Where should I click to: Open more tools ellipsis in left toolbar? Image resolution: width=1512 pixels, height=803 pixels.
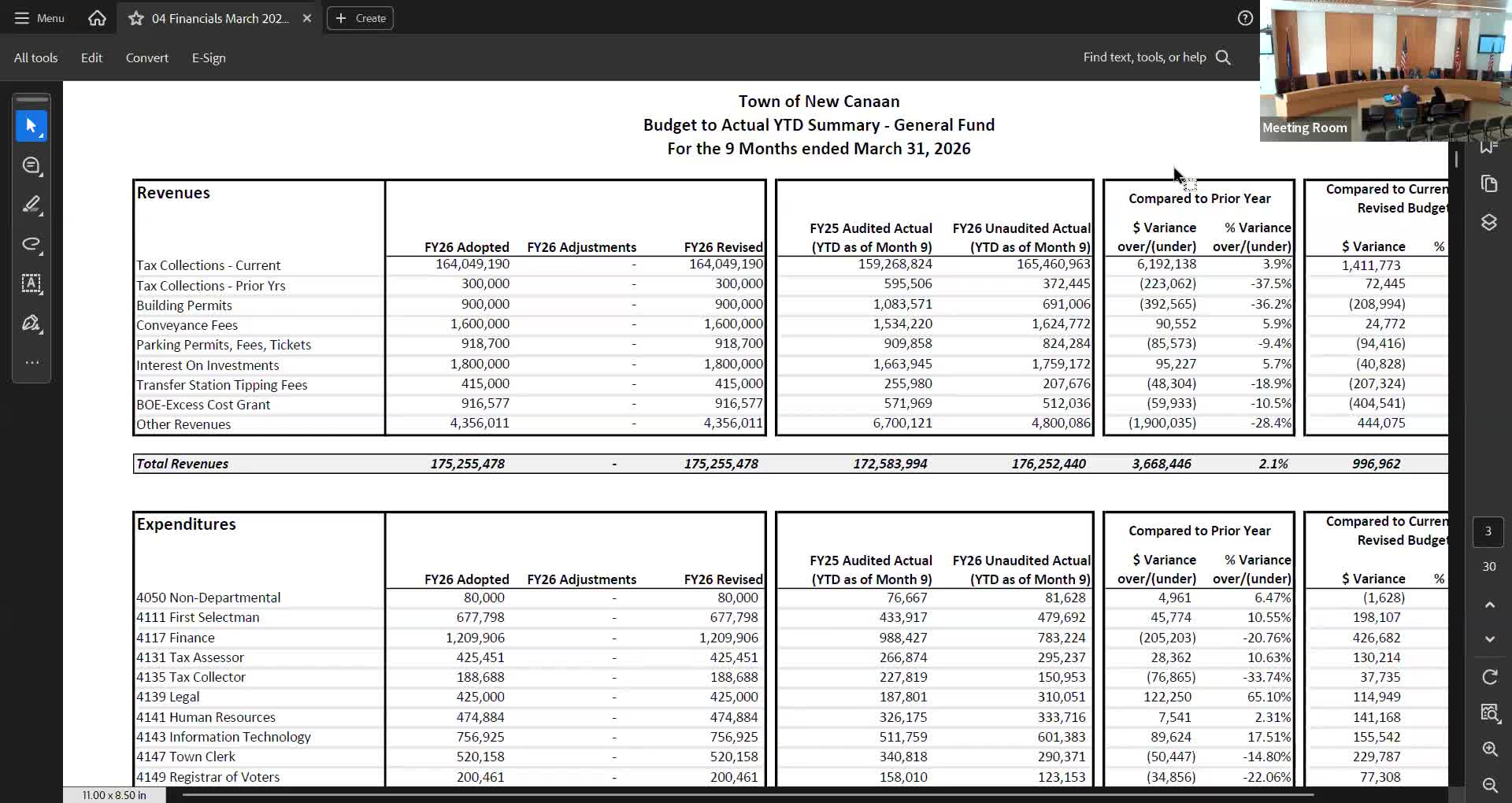pos(31,362)
